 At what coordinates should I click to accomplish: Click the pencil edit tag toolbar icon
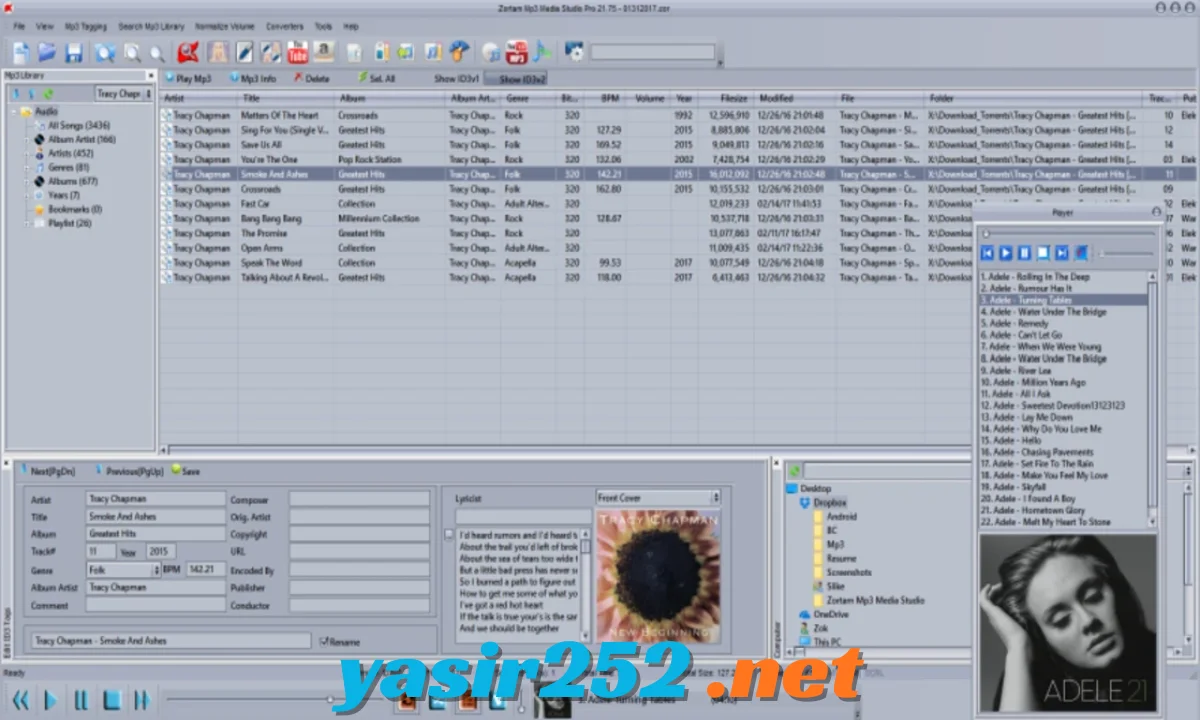245,52
